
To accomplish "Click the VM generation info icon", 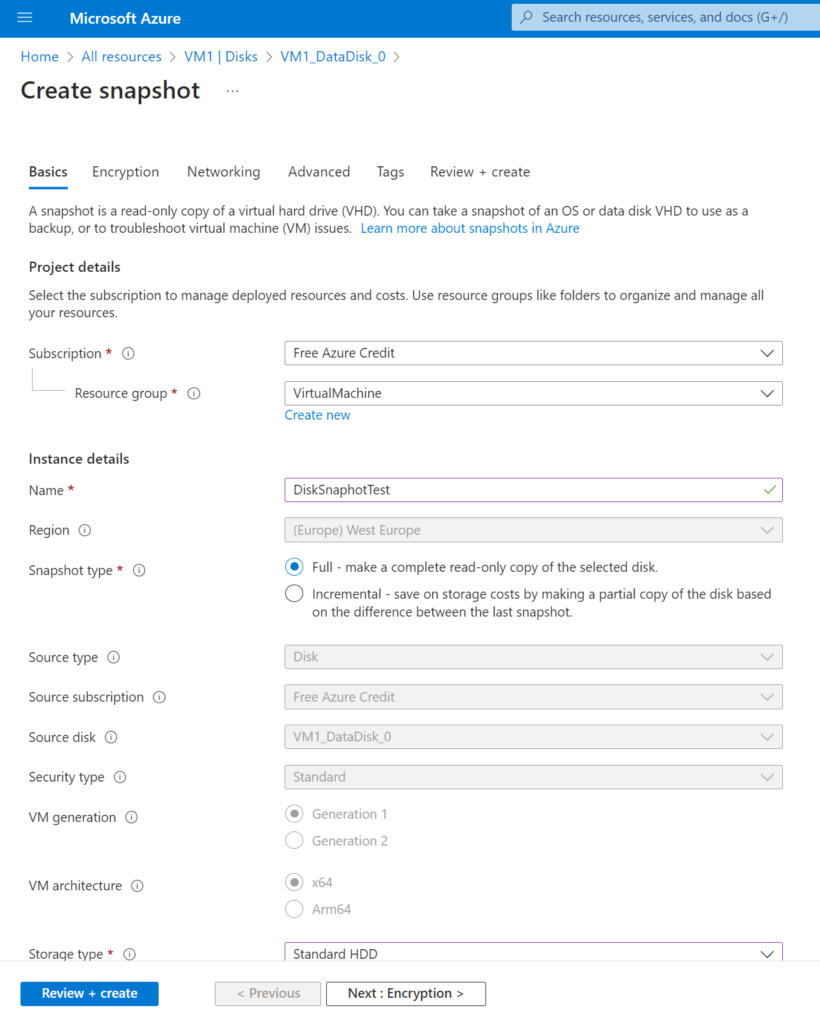I will click(x=132, y=818).
